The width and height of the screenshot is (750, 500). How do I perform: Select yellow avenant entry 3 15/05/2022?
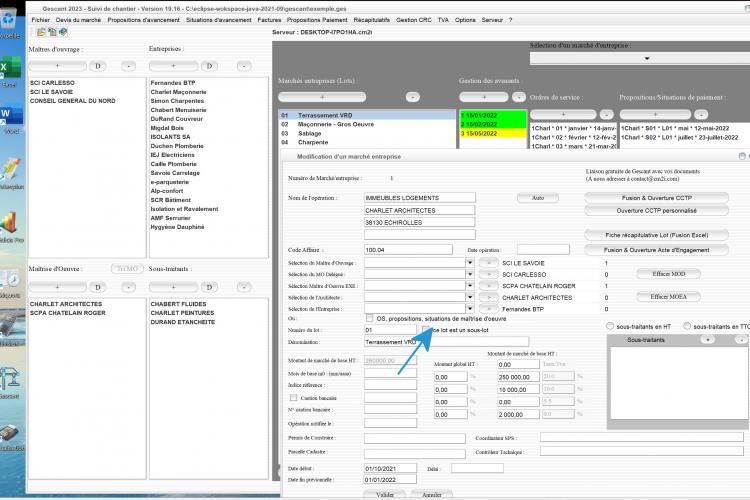[493, 133]
